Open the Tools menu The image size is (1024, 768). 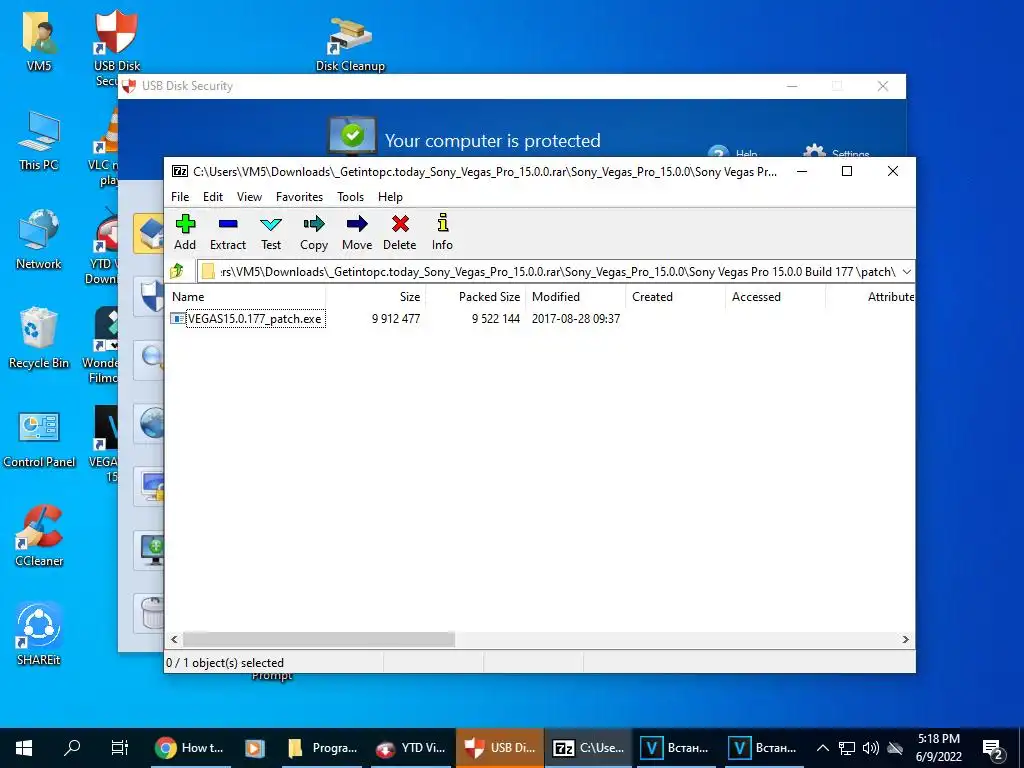350,197
